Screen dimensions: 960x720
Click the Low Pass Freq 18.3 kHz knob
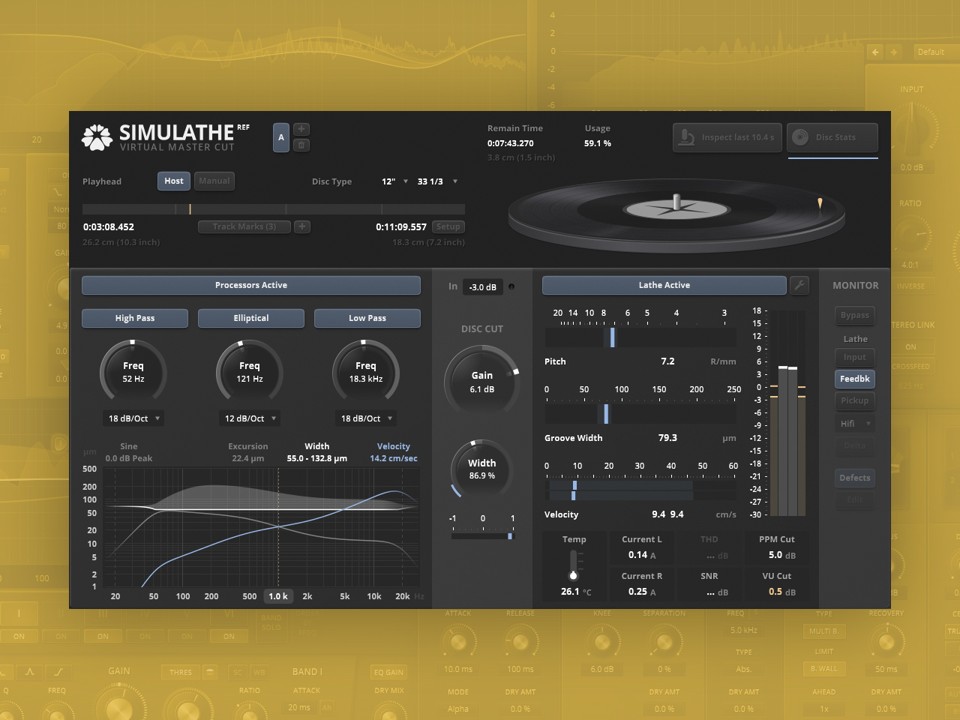366,372
